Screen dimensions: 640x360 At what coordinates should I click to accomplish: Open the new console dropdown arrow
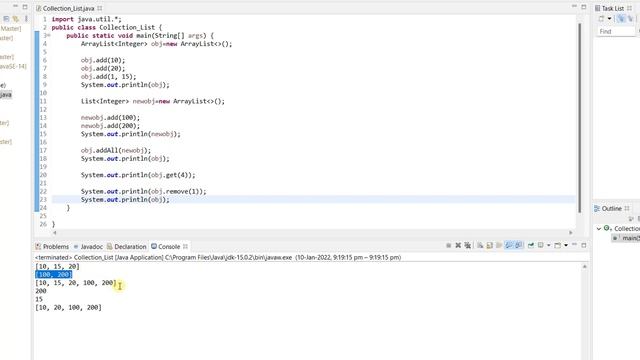click(566, 245)
